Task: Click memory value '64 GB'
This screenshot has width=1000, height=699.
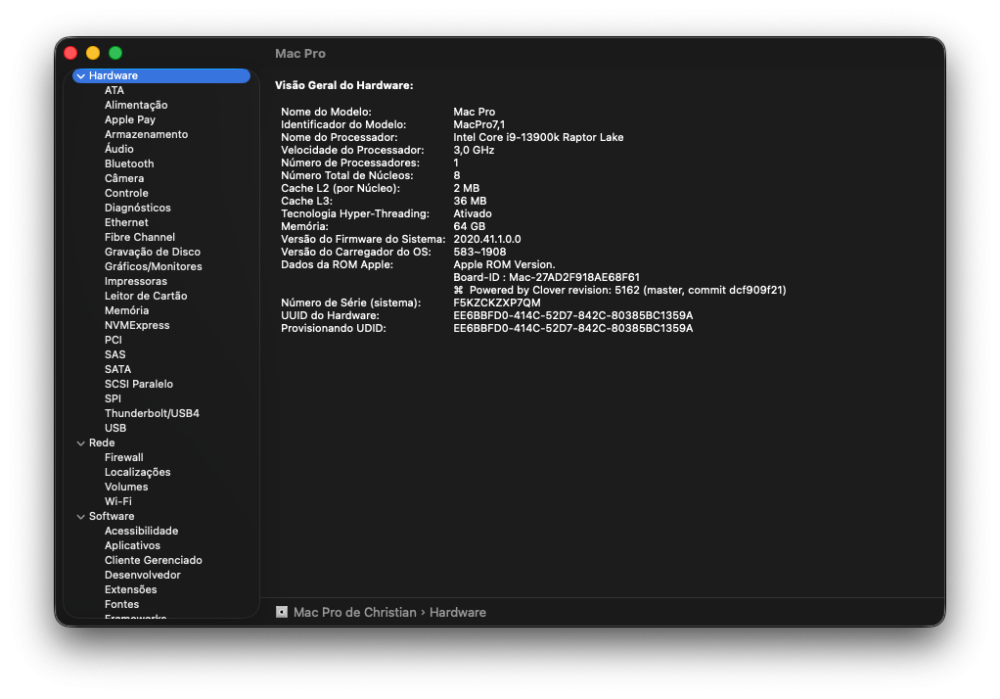Action: point(469,226)
